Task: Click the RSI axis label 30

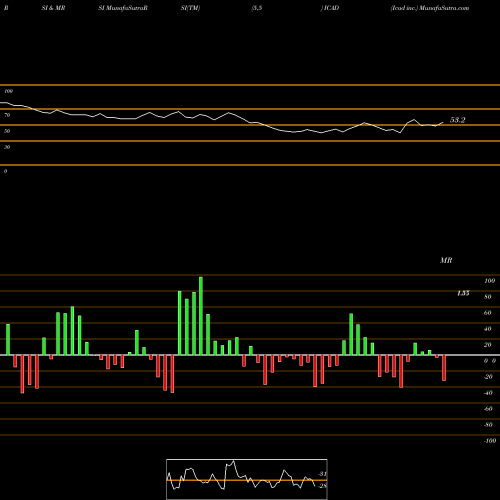Action: (7, 147)
